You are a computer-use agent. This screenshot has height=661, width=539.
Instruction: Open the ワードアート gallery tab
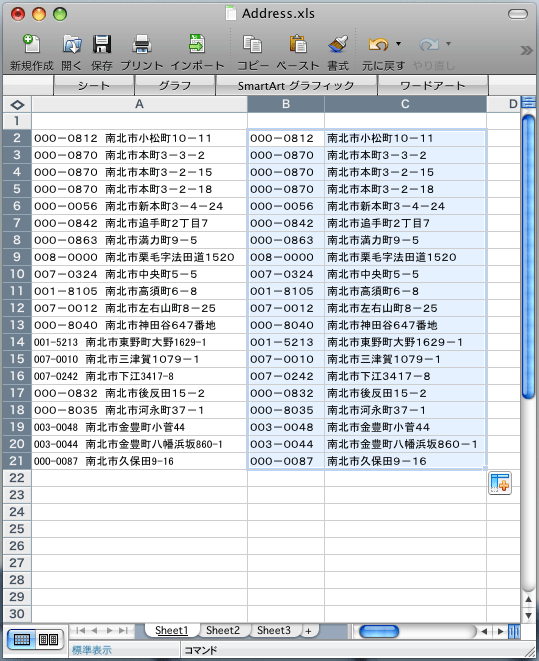433,86
